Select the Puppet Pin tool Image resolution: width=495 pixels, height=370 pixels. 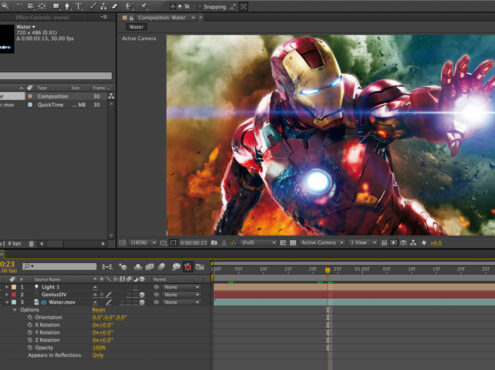pyautogui.click(x=144, y=6)
